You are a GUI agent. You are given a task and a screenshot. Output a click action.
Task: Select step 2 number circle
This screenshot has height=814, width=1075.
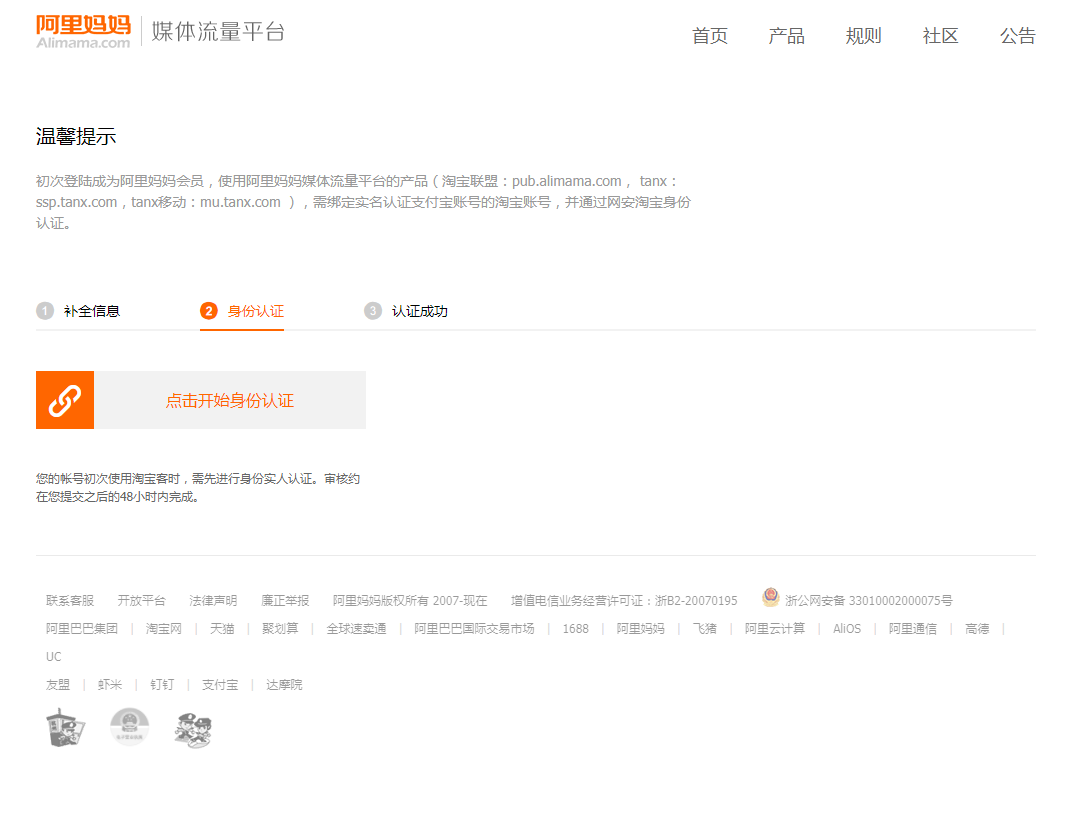209,311
